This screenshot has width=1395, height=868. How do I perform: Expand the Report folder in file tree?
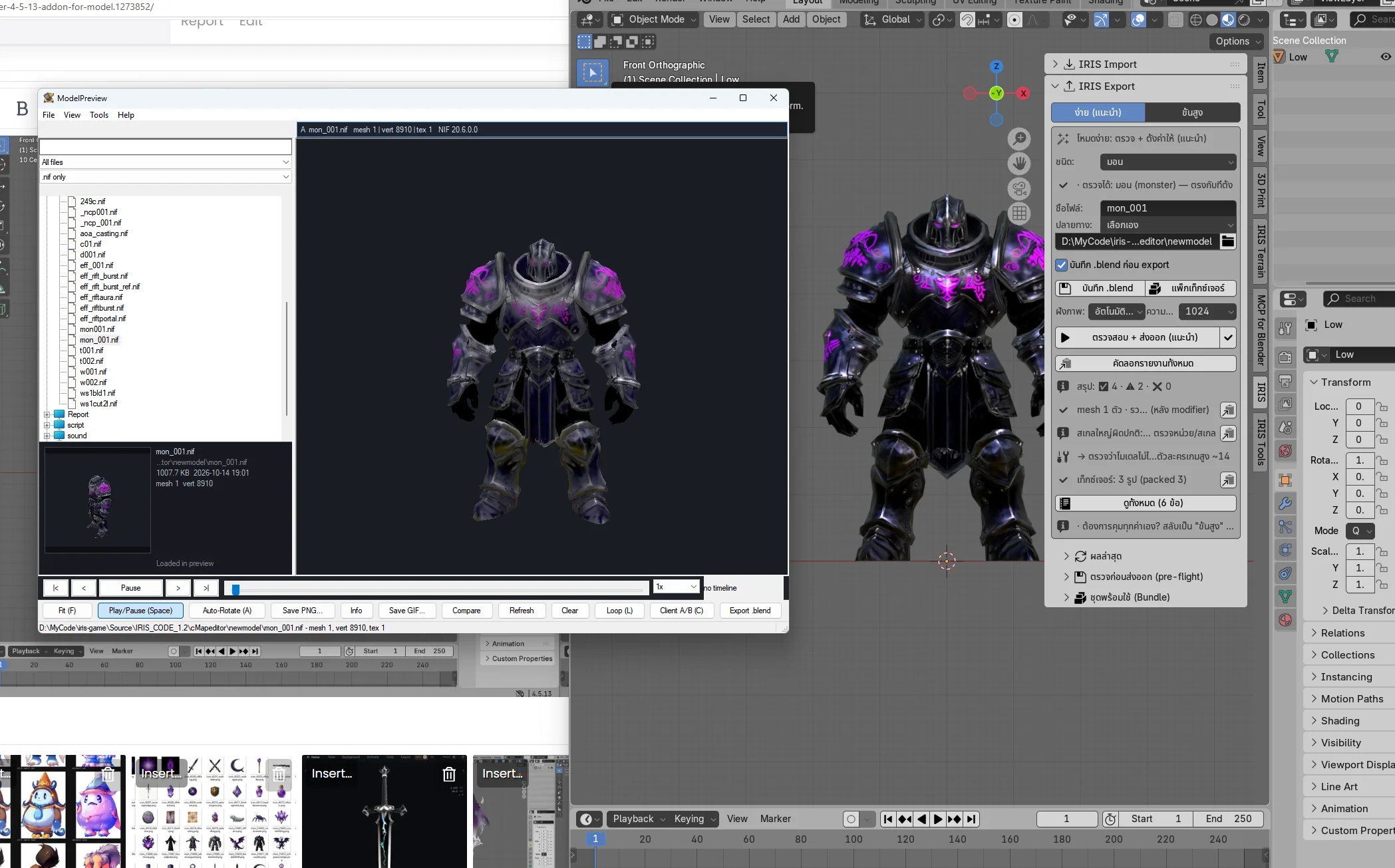[47, 414]
